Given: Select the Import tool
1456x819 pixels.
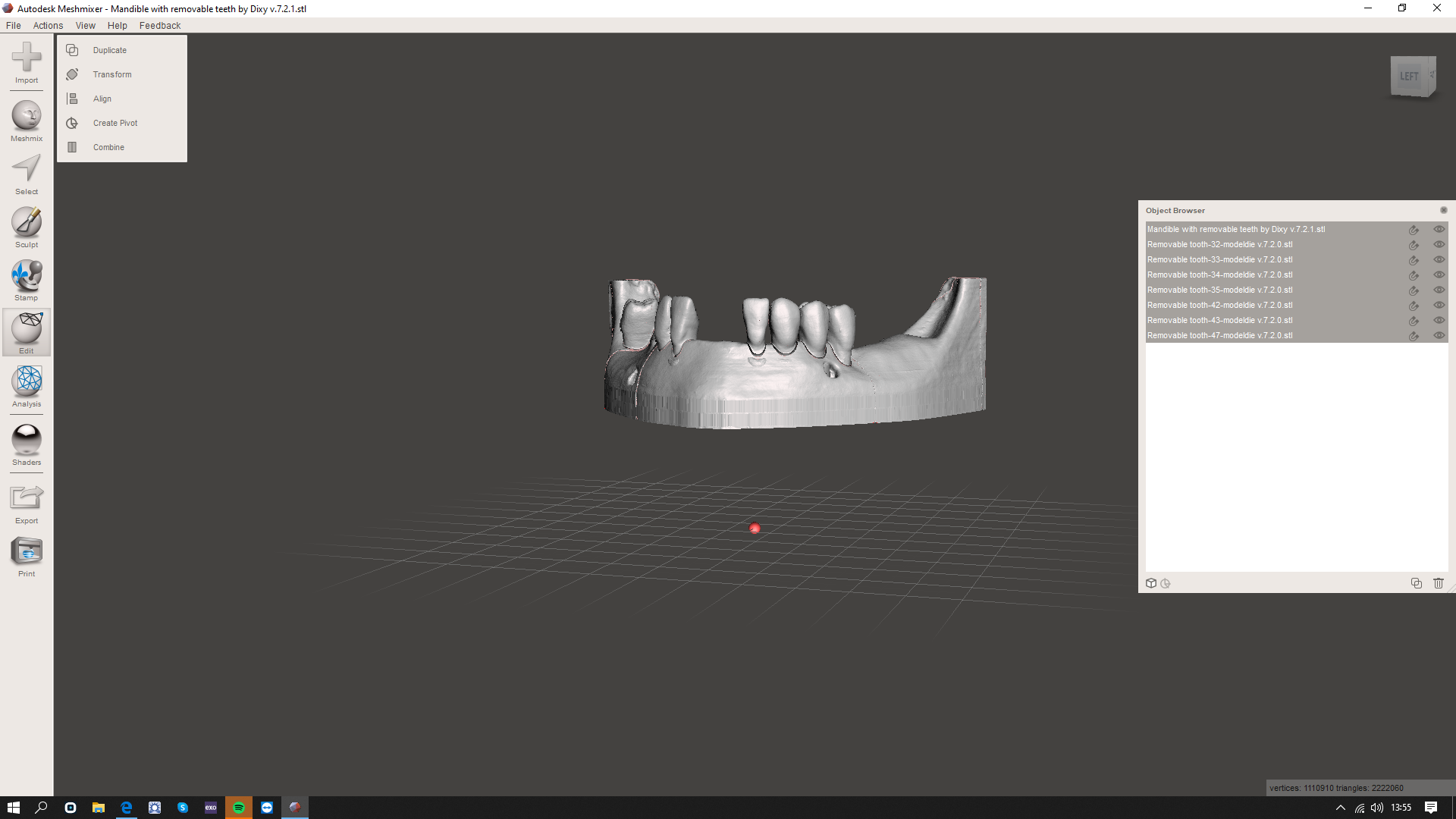Looking at the screenshot, I should [26, 65].
